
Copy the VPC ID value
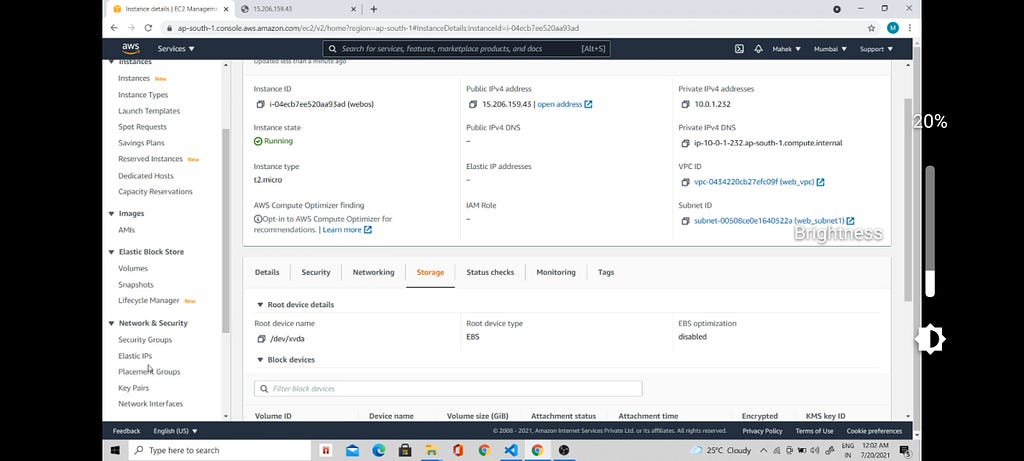(x=685, y=182)
